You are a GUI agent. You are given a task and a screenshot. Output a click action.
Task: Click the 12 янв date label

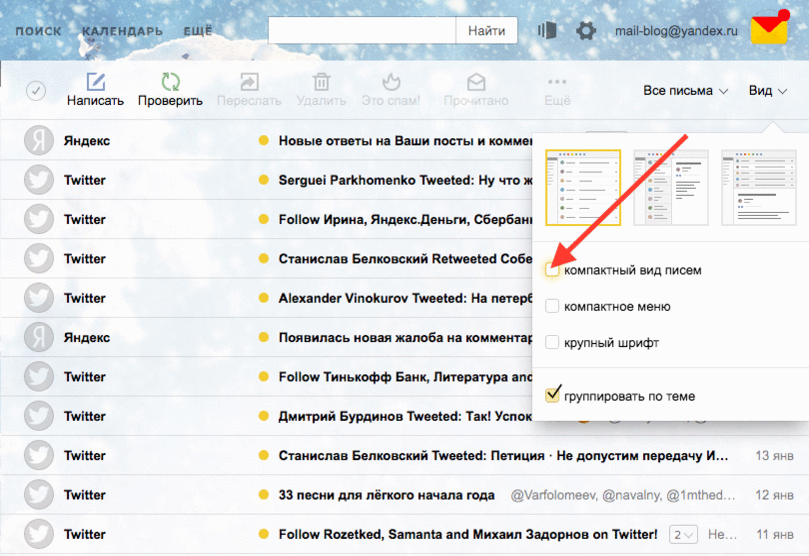774,495
